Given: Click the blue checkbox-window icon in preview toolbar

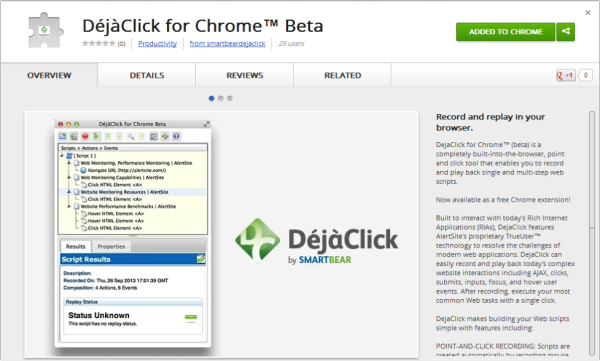Looking at the screenshot, I should tap(153, 136).
